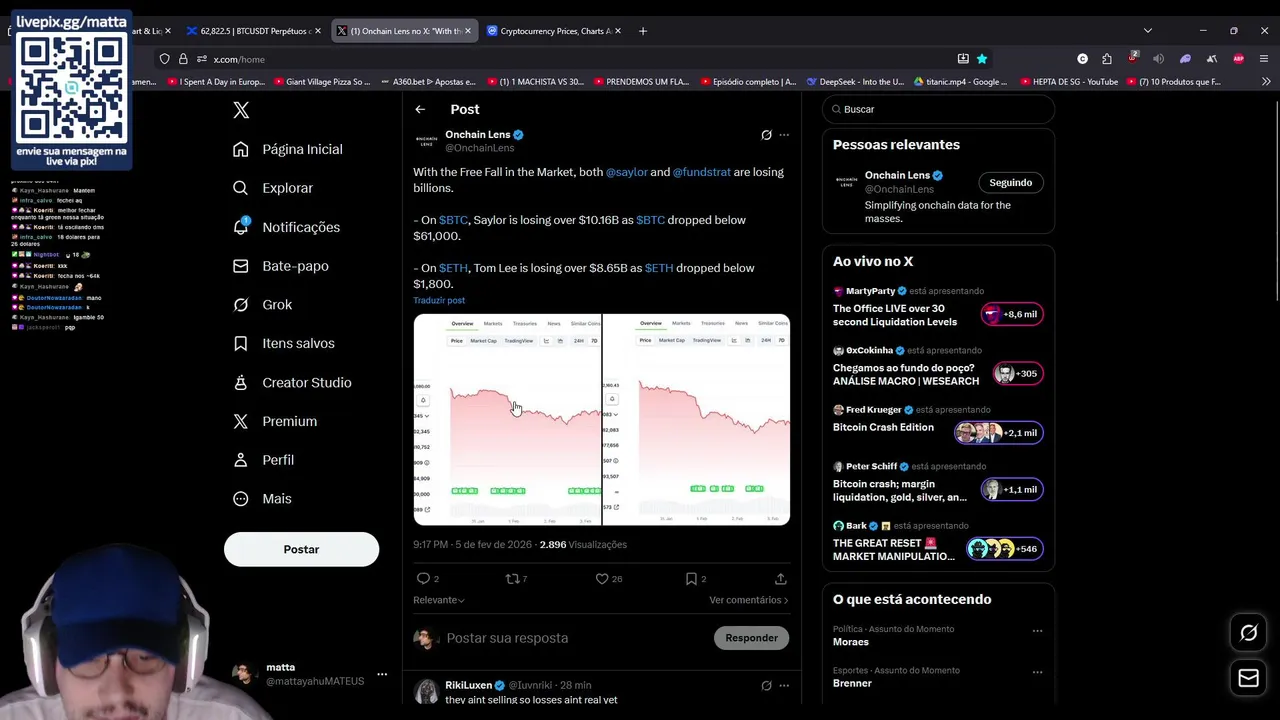The height and width of the screenshot is (720, 1280).
Task: Click the Postar button
Action: click(301, 549)
